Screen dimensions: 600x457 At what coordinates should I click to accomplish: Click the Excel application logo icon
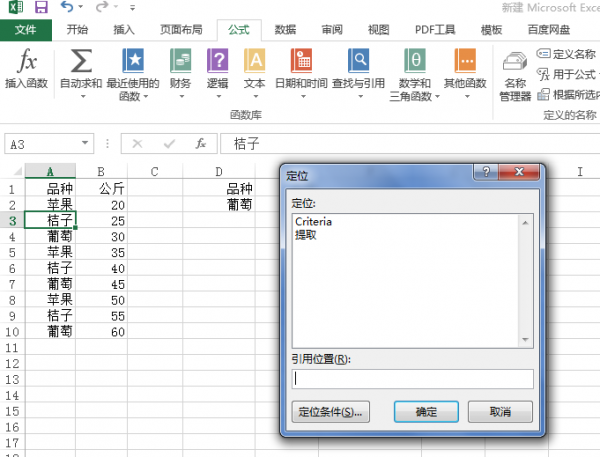click(x=16, y=7)
